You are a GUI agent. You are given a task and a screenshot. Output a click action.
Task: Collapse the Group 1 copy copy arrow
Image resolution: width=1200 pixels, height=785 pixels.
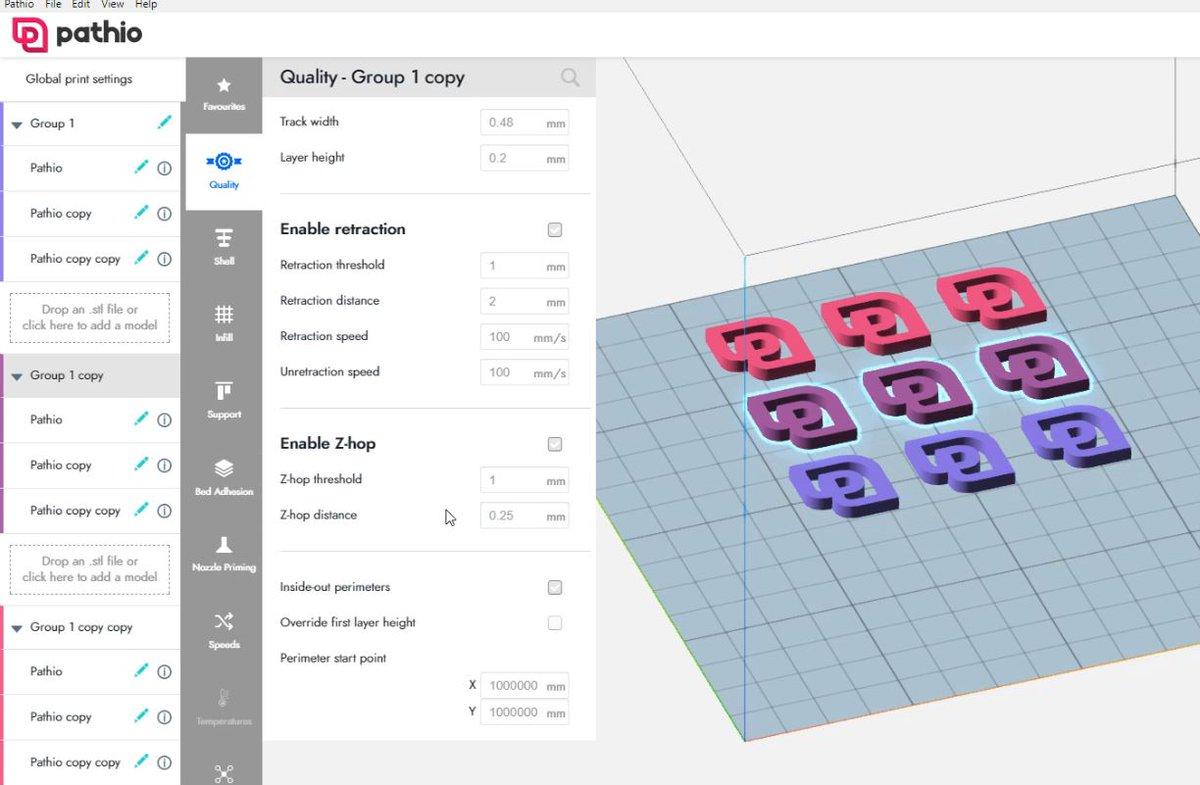pyautogui.click(x=17, y=628)
